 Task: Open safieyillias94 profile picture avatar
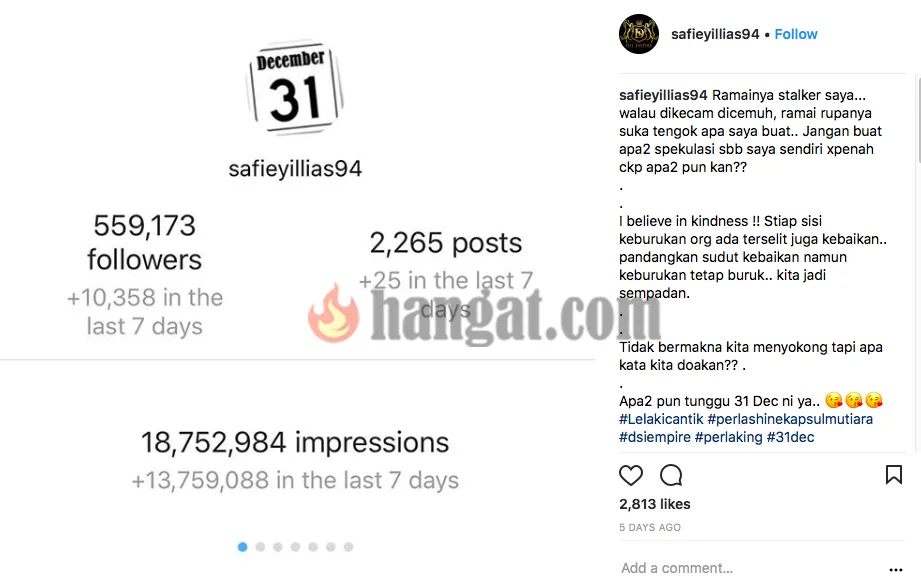tap(639, 34)
